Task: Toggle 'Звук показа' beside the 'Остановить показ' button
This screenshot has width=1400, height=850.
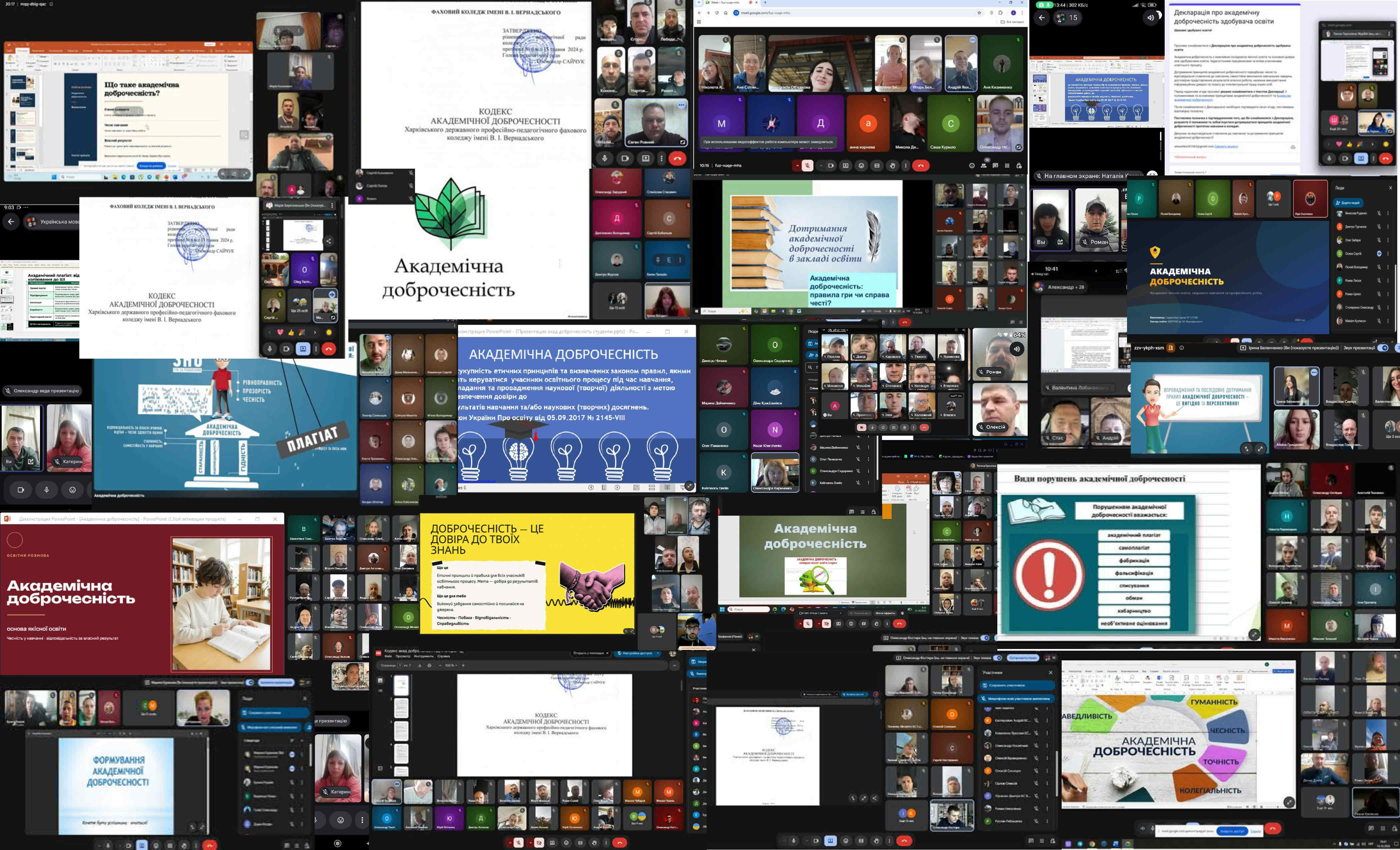Action: [x=998, y=658]
